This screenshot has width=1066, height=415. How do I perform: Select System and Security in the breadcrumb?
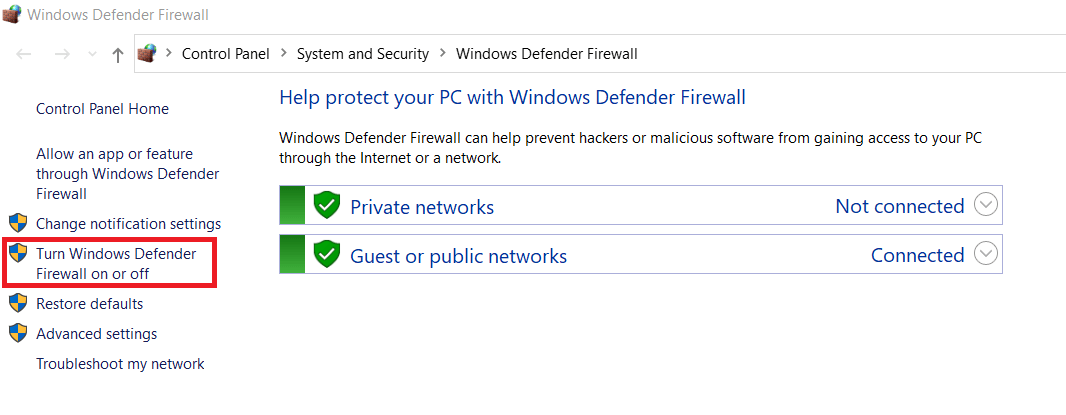[x=362, y=54]
